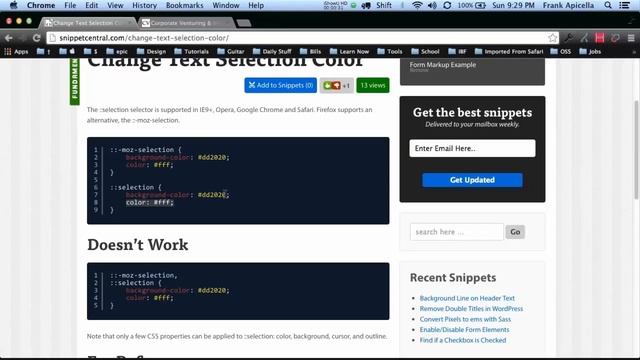The height and width of the screenshot is (360, 640).
Task: Open the OSS bookmarks folder
Action: coord(560,51)
